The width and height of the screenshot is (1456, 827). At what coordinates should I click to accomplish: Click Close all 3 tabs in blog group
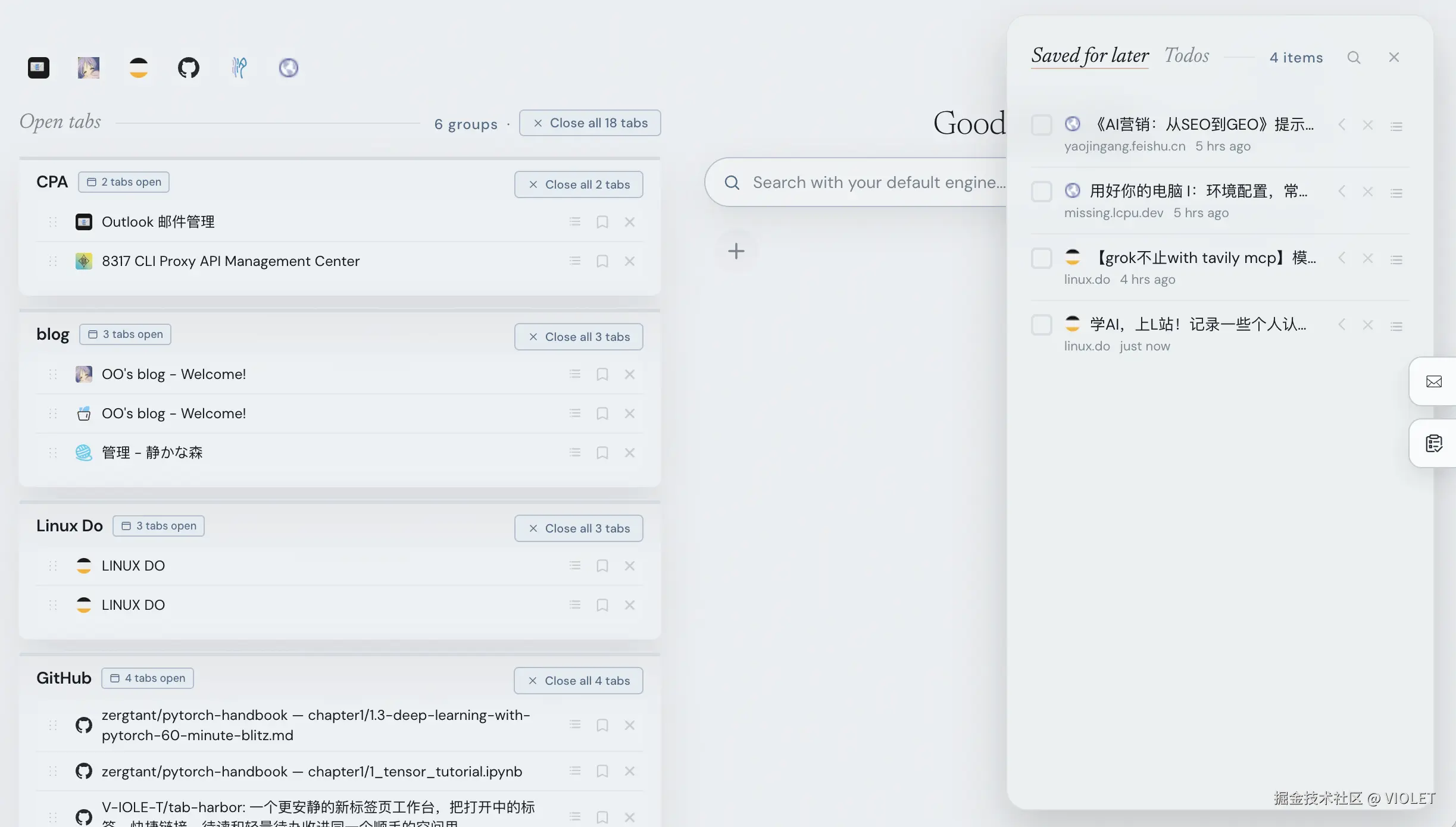[x=579, y=337]
